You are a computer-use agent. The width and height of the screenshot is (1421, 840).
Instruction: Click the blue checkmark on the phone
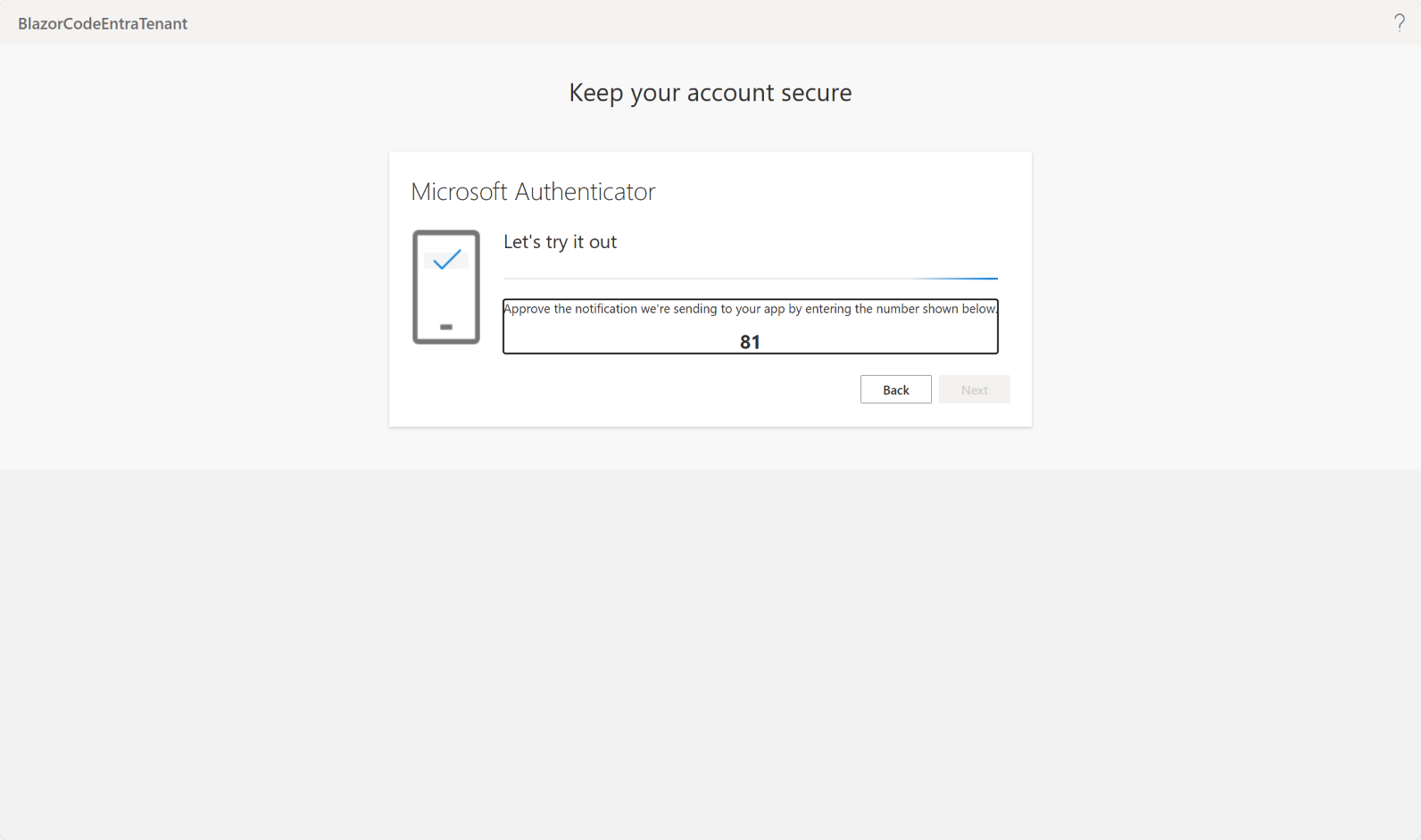(446, 260)
